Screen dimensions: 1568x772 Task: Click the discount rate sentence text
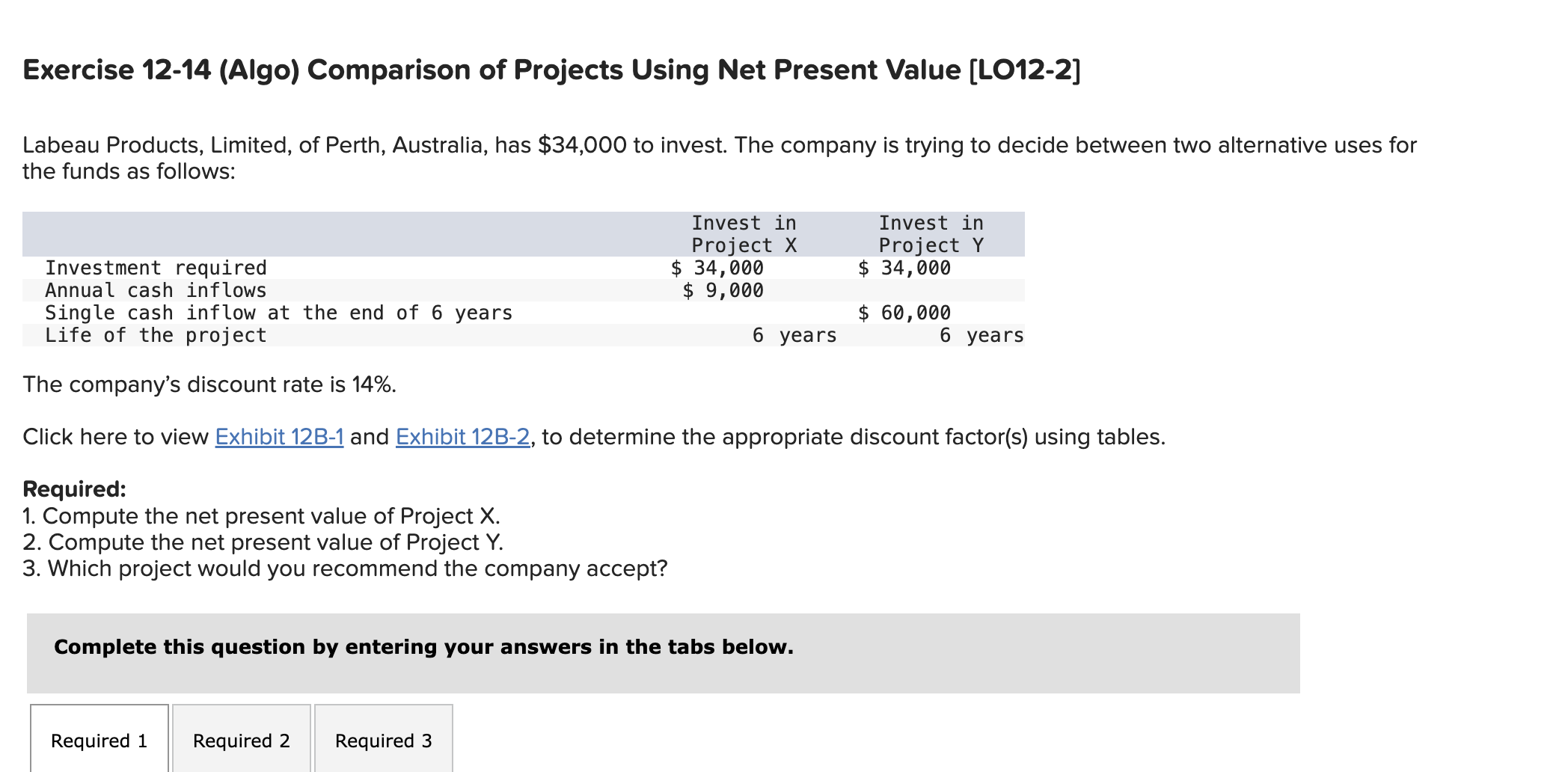click(209, 385)
